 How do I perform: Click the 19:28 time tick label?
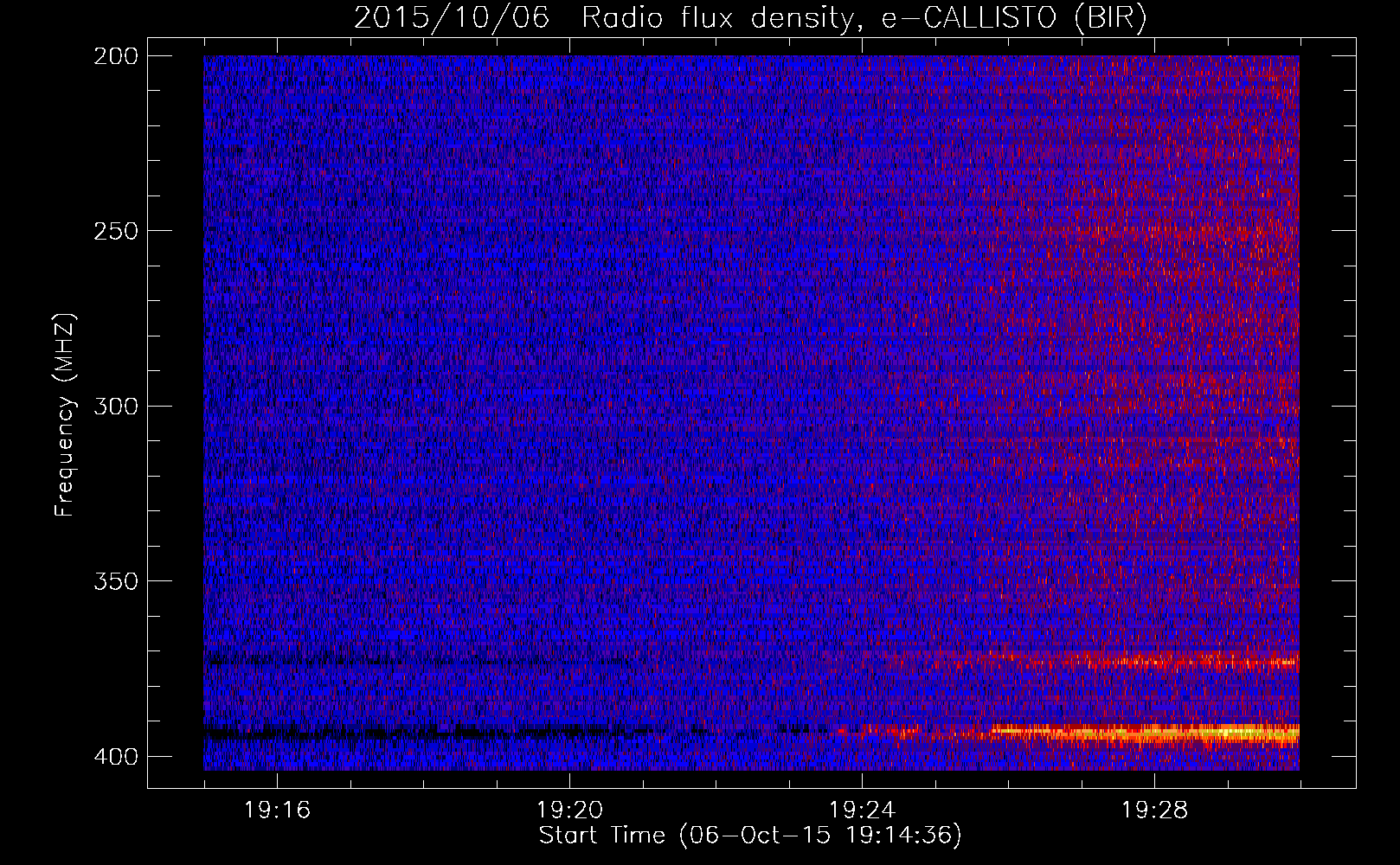pyautogui.click(x=1154, y=811)
